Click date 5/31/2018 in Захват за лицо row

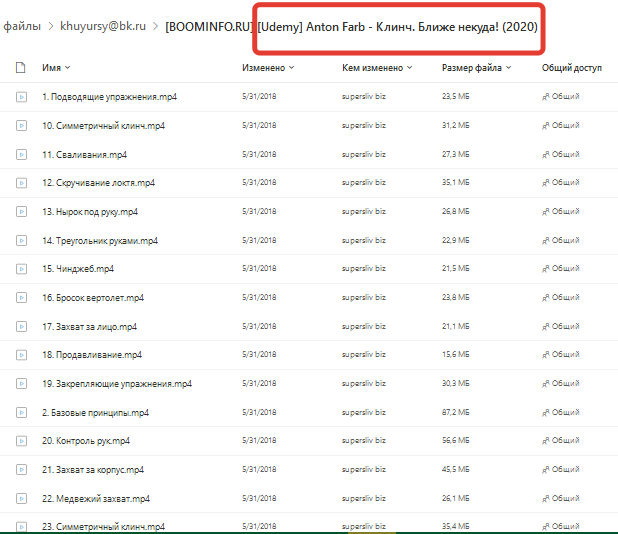click(x=259, y=326)
